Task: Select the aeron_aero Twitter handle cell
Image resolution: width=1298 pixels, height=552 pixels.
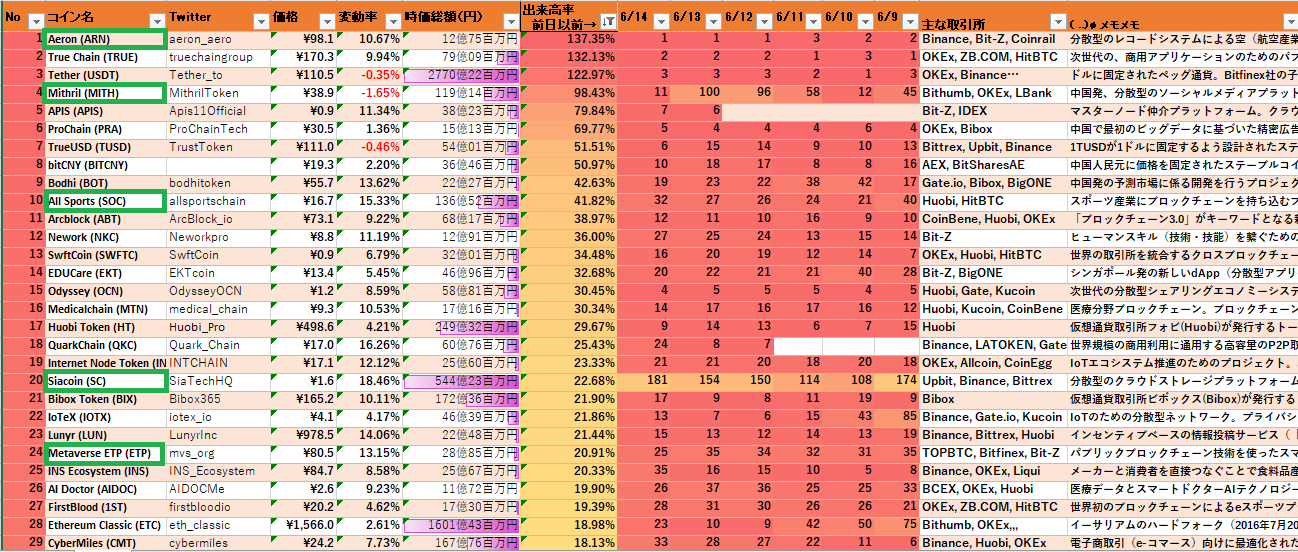Action: tap(218, 39)
